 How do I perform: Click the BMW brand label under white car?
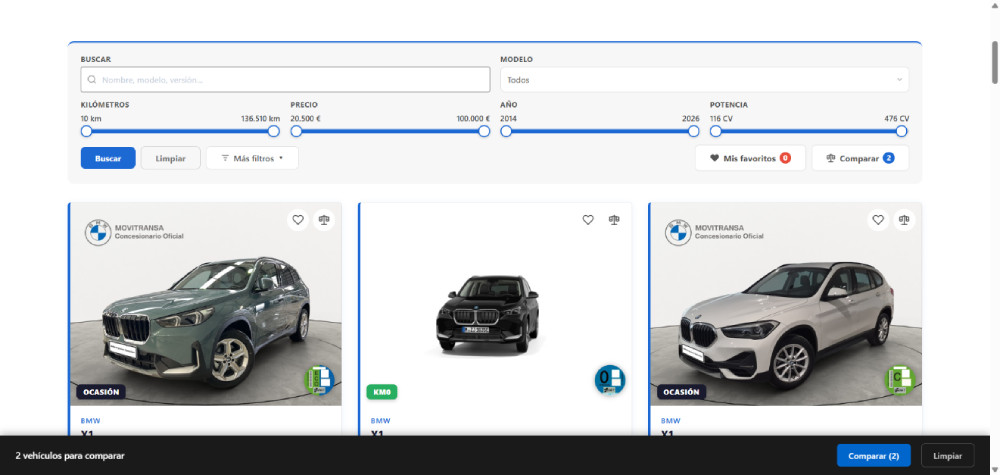click(x=671, y=421)
